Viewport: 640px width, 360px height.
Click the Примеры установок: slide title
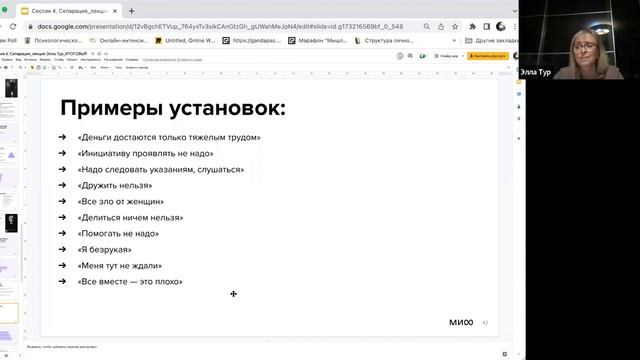pyautogui.click(x=173, y=109)
